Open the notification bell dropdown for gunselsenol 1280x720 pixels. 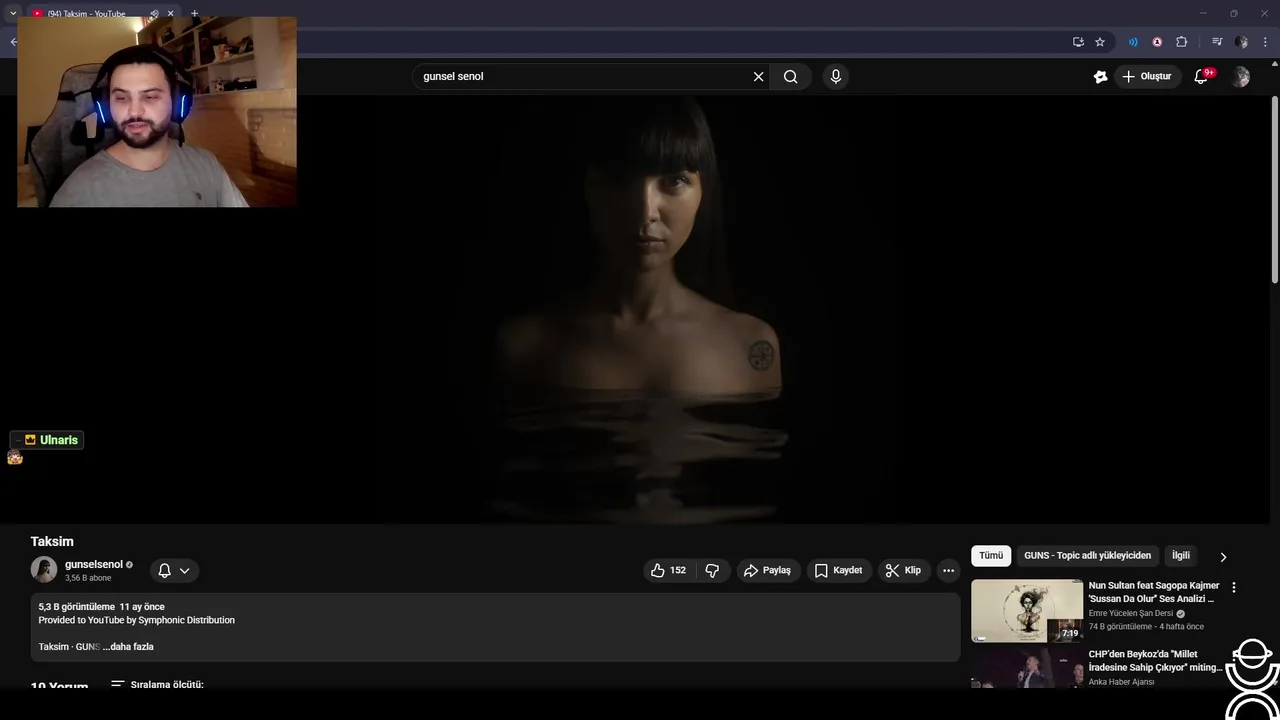[174, 570]
